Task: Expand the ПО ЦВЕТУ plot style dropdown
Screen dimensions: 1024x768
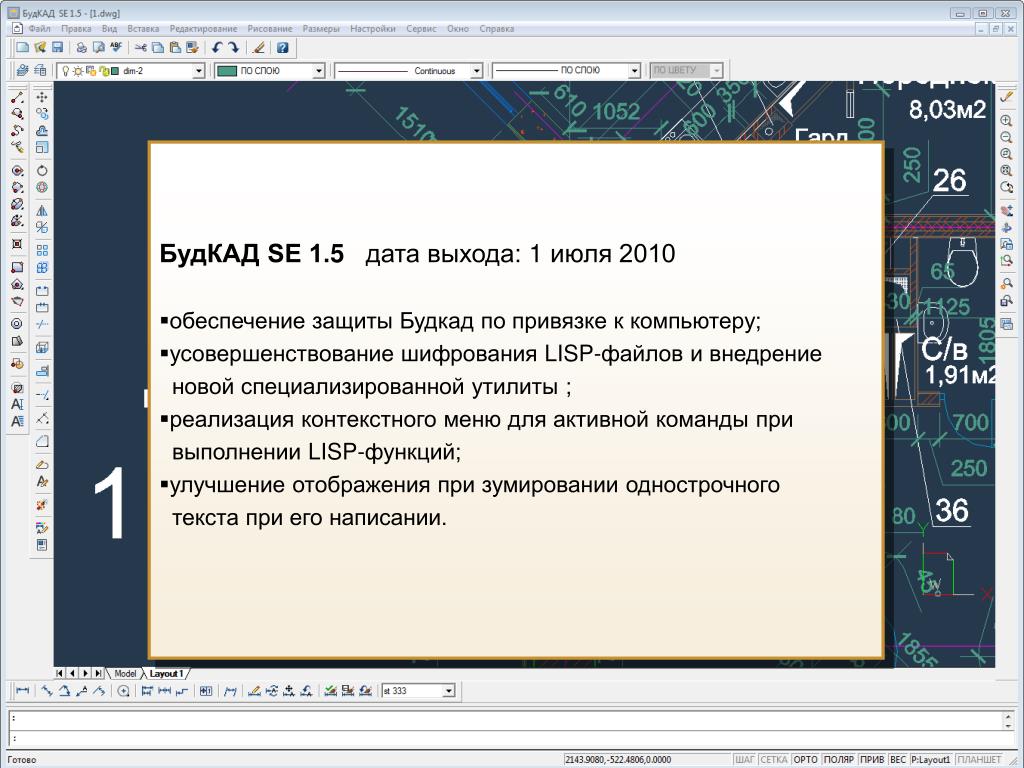Action: [716, 71]
